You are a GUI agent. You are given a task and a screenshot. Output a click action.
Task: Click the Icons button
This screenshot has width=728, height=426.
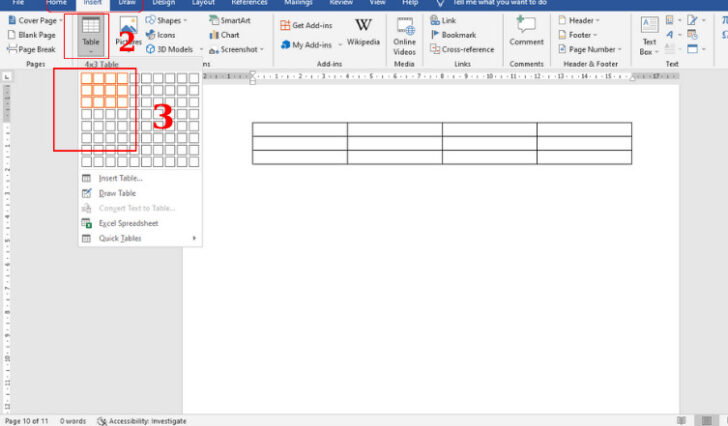[x=165, y=34]
